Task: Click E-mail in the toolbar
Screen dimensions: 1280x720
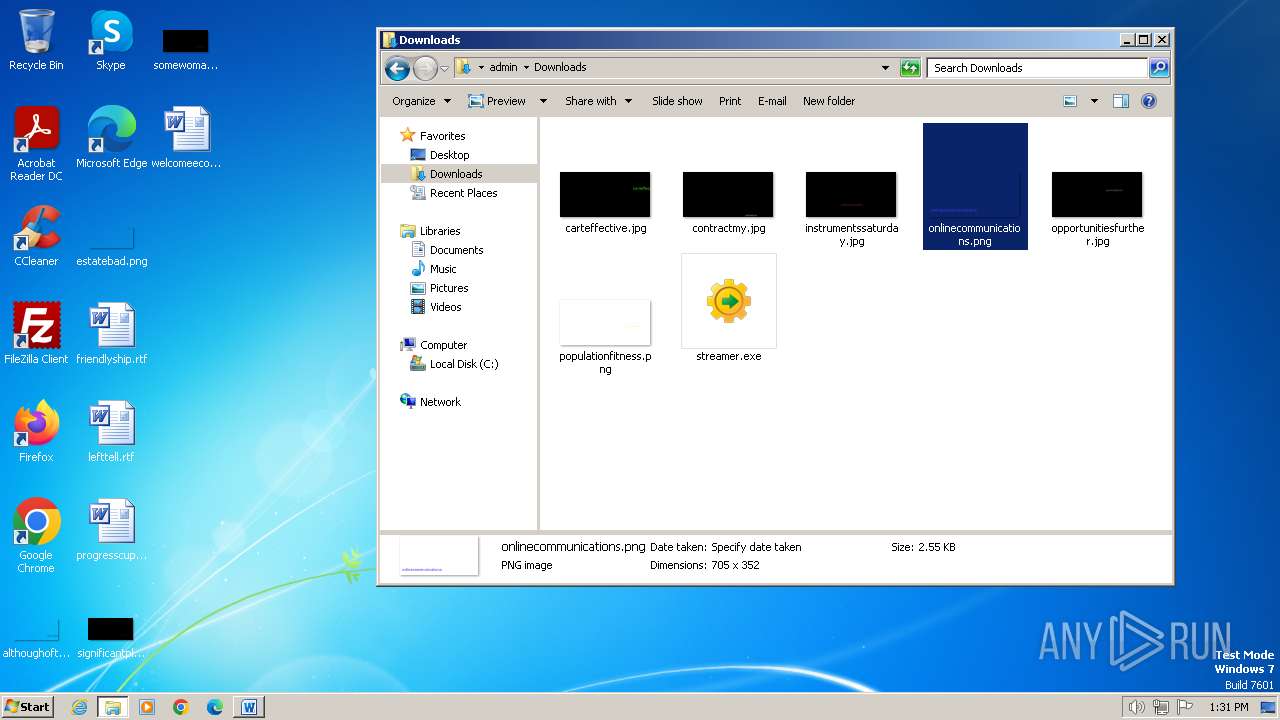Action: click(772, 101)
